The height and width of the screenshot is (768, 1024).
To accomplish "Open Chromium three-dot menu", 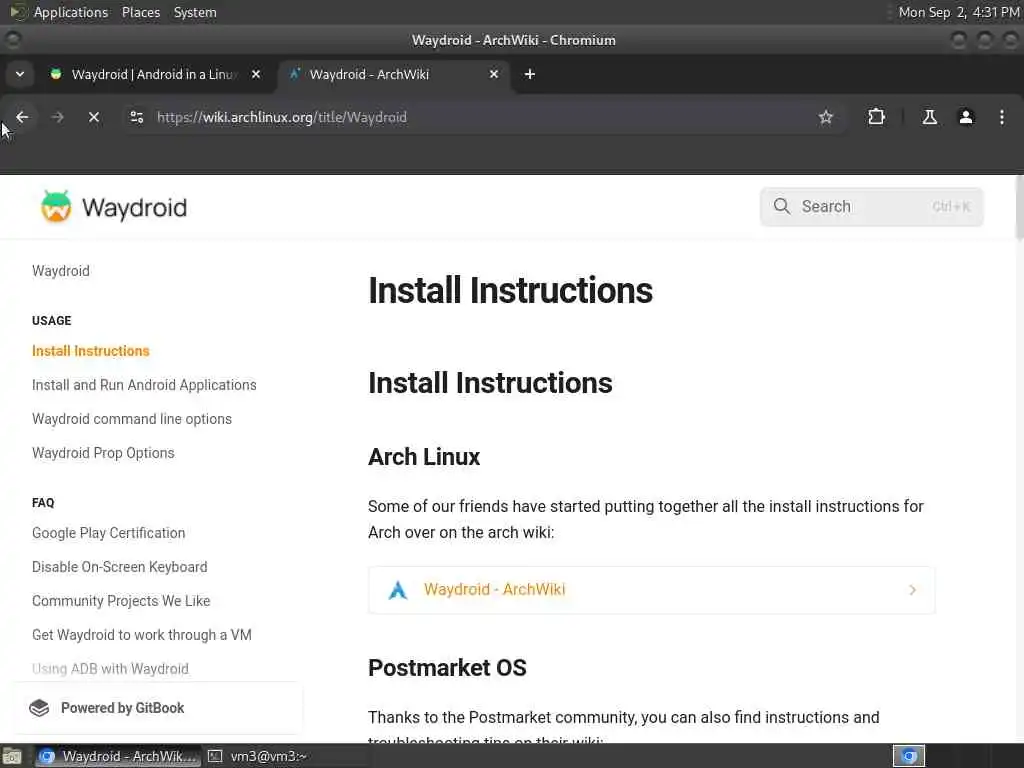I will tap(1001, 117).
